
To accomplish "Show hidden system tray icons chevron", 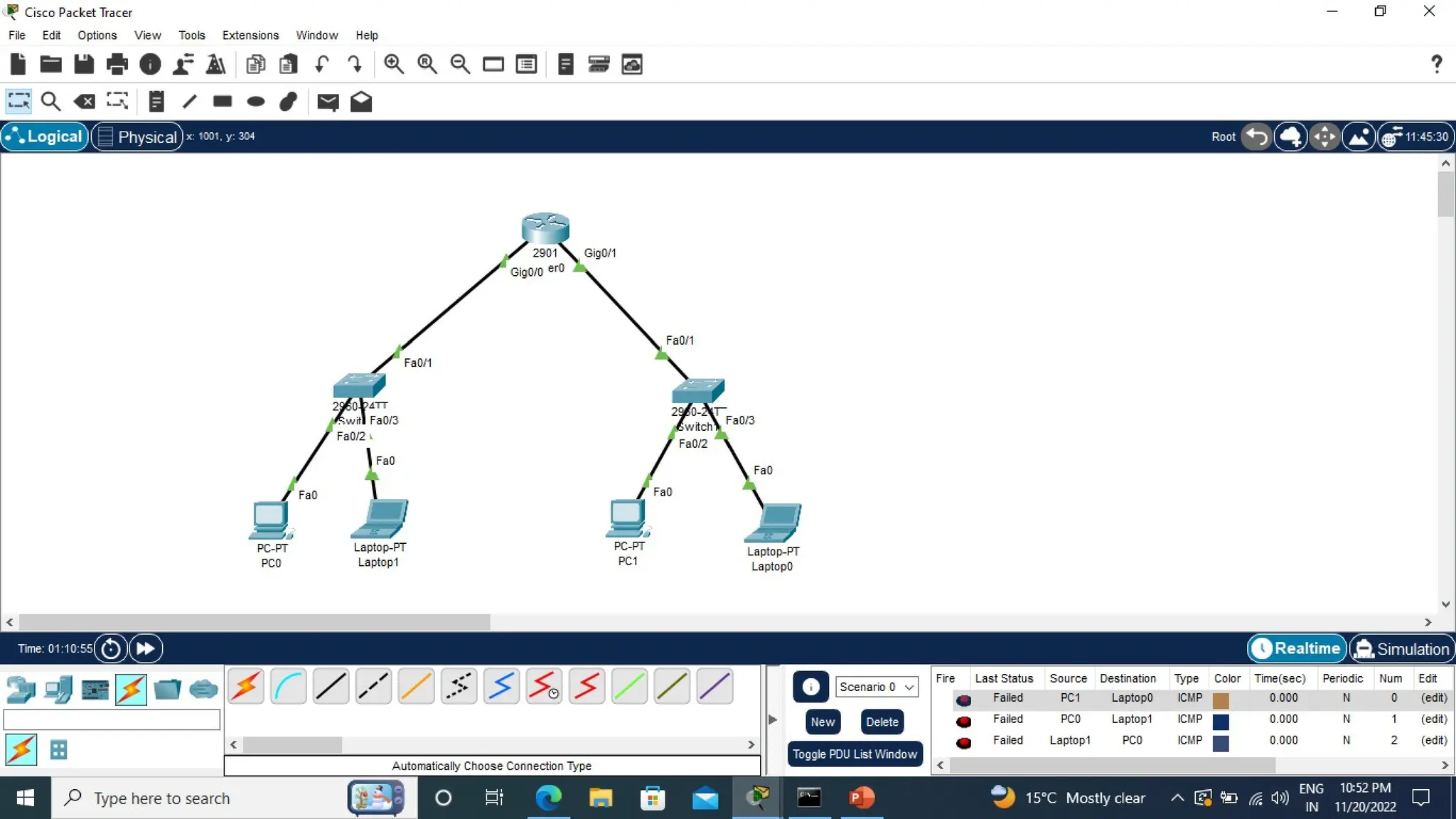I will point(1177,798).
